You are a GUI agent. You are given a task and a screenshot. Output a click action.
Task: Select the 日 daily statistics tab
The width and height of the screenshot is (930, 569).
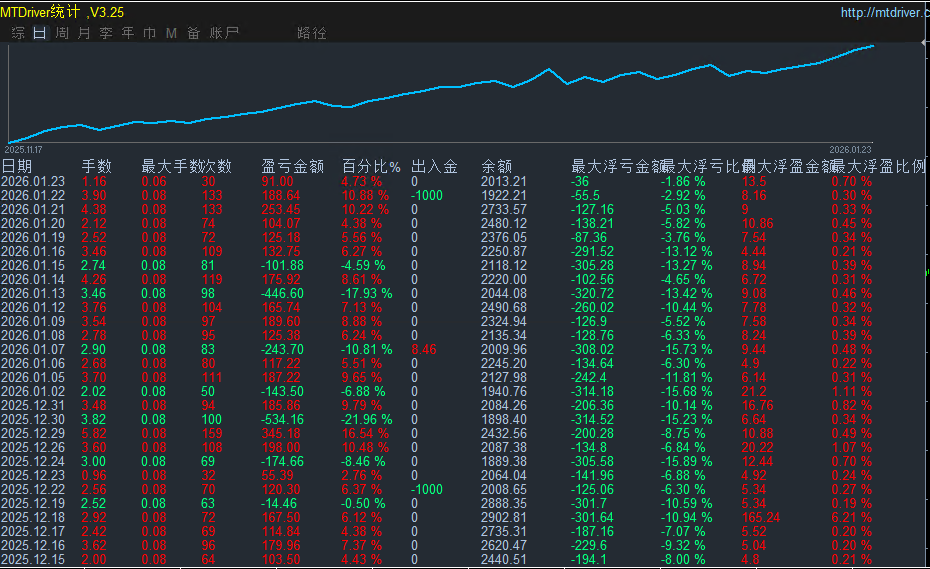[x=40, y=33]
